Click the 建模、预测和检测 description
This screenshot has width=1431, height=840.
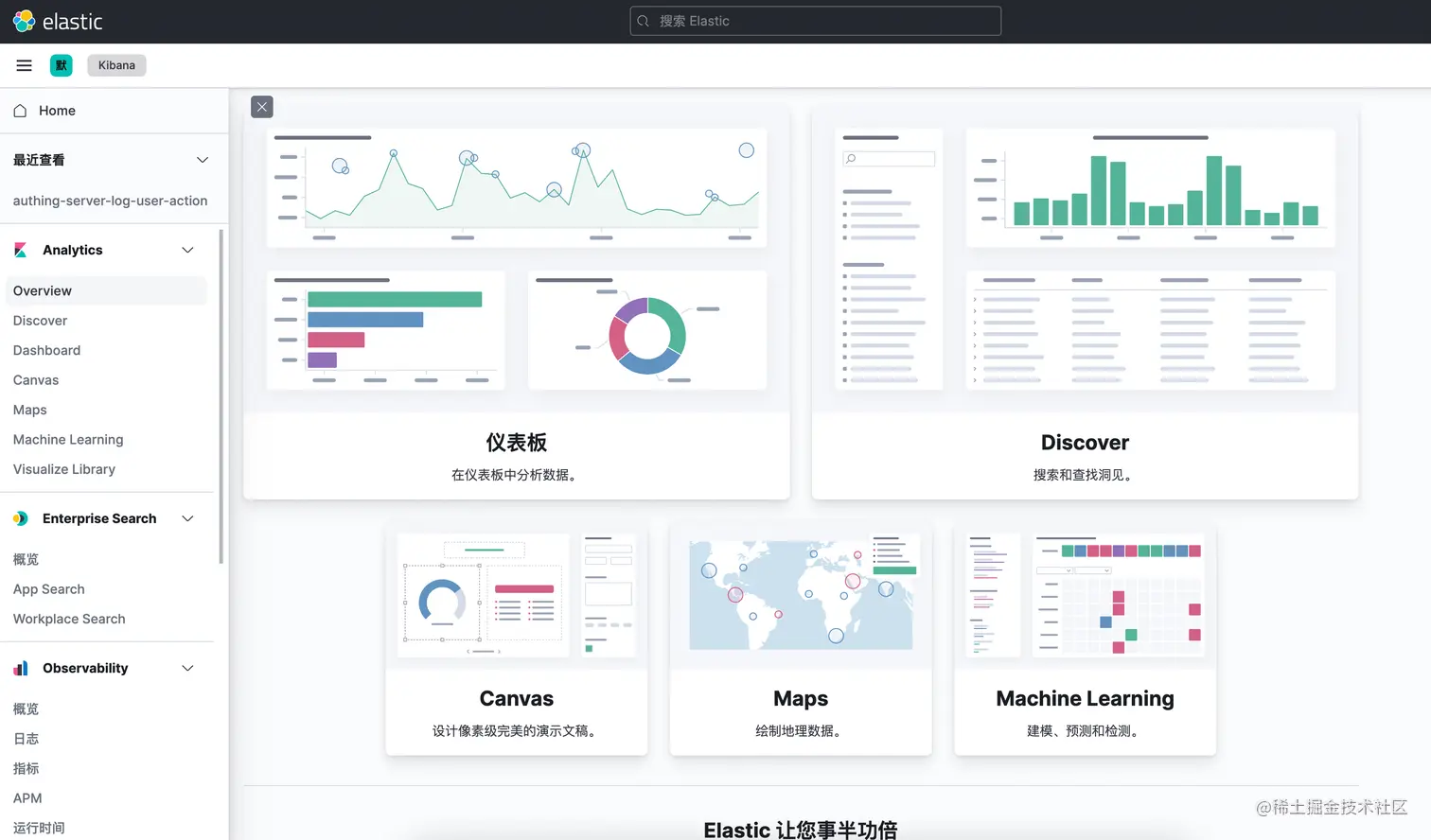[1086, 731]
